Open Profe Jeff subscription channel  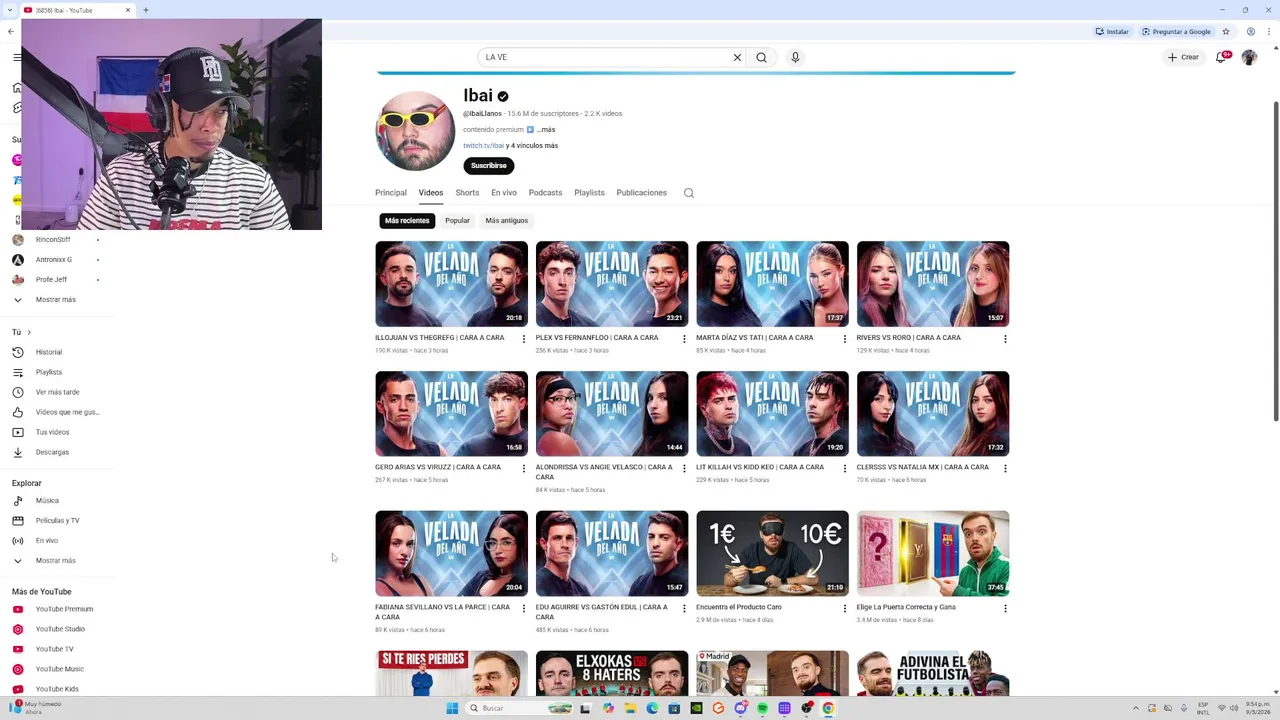[51, 279]
